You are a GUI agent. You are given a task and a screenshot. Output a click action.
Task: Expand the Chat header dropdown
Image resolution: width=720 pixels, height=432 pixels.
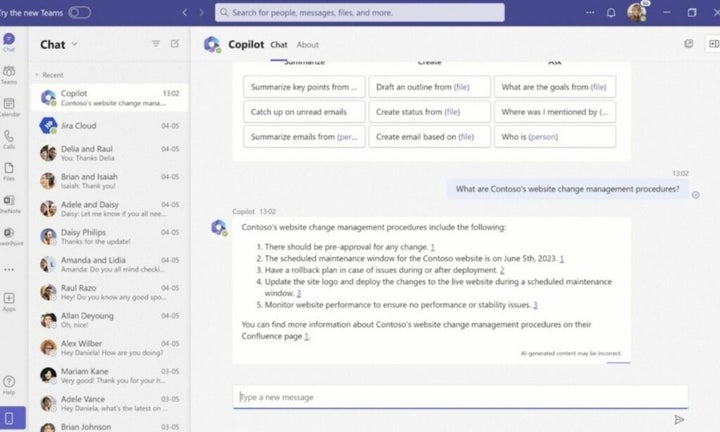click(x=74, y=45)
